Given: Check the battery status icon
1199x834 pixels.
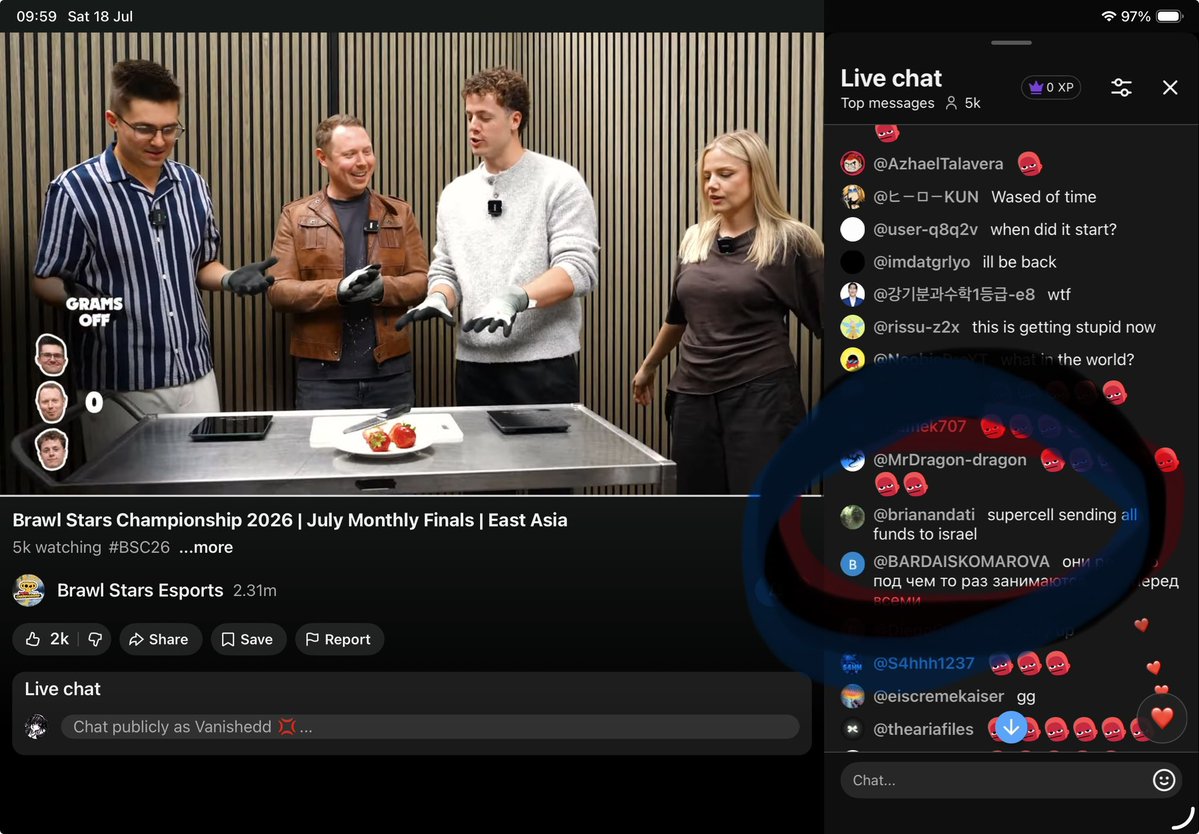Looking at the screenshot, I should 1169,16.
